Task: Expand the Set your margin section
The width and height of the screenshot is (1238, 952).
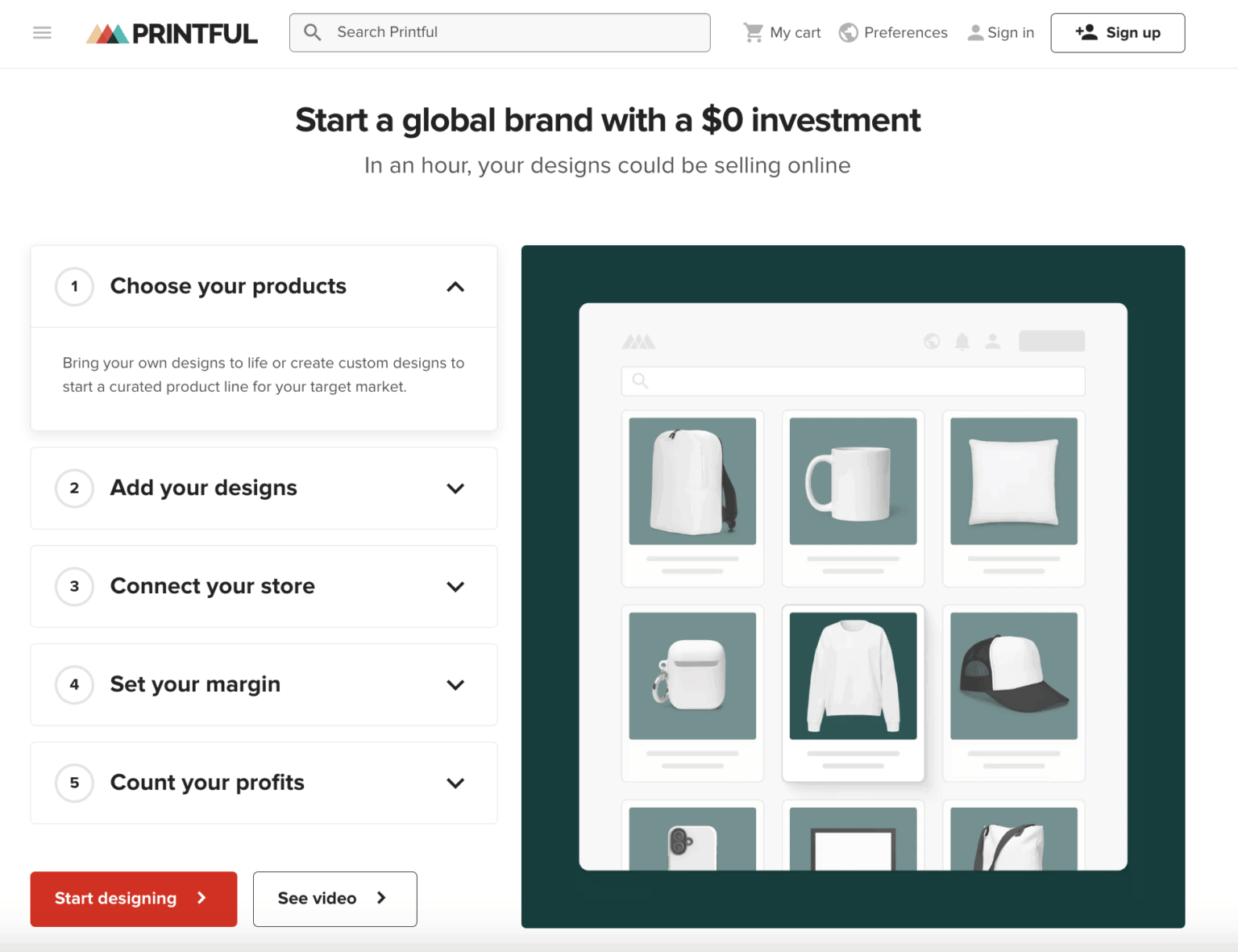Action: click(455, 685)
